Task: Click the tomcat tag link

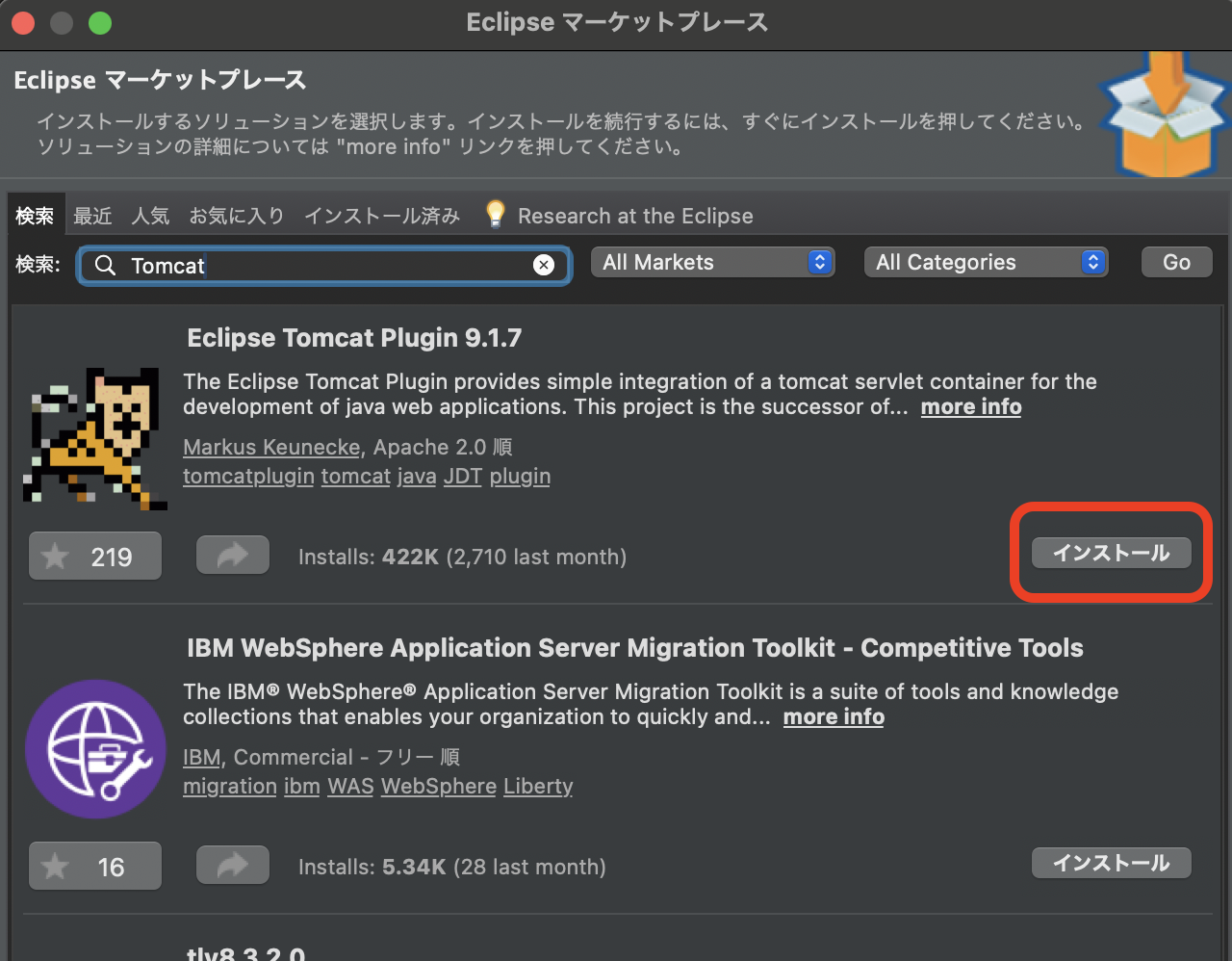Action: (x=355, y=476)
